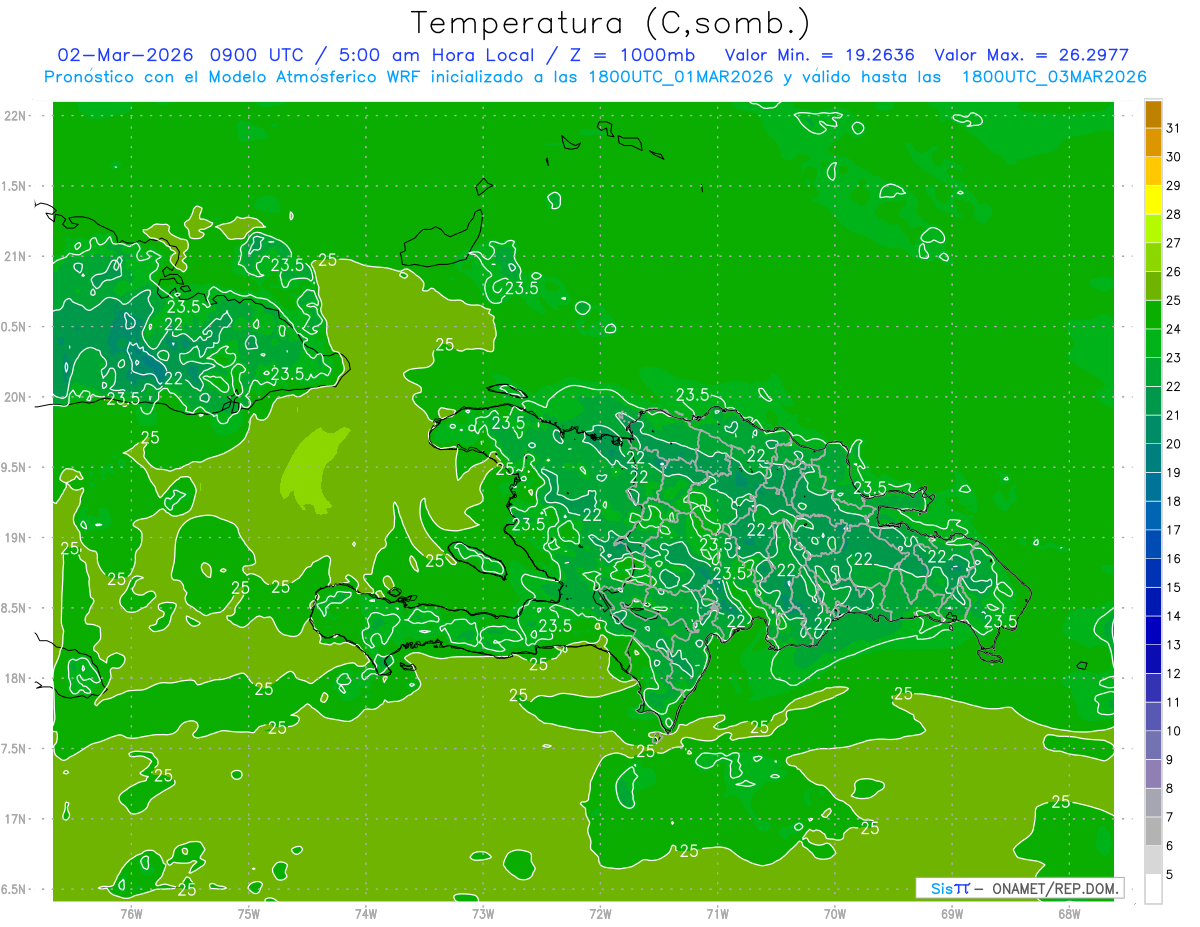Click the longitude label '71W'
The height and width of the screenshot is (927, 1200).
click(x=717, y=913)
